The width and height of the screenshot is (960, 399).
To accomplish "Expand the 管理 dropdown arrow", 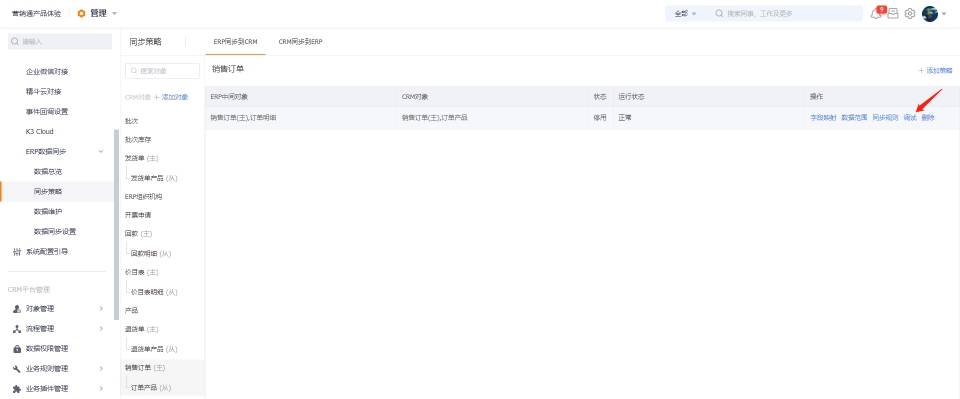I will tap(114, 13).
